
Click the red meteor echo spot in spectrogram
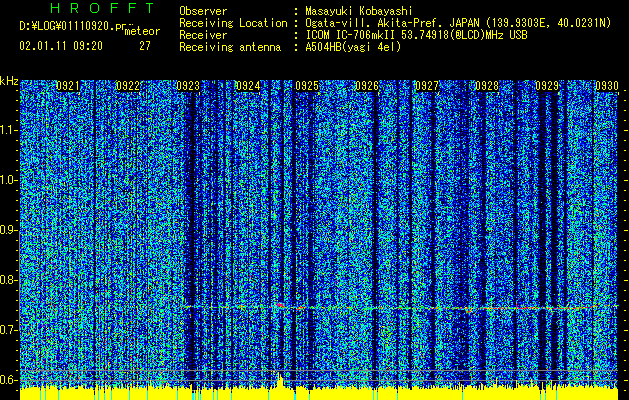click(280, 305)
